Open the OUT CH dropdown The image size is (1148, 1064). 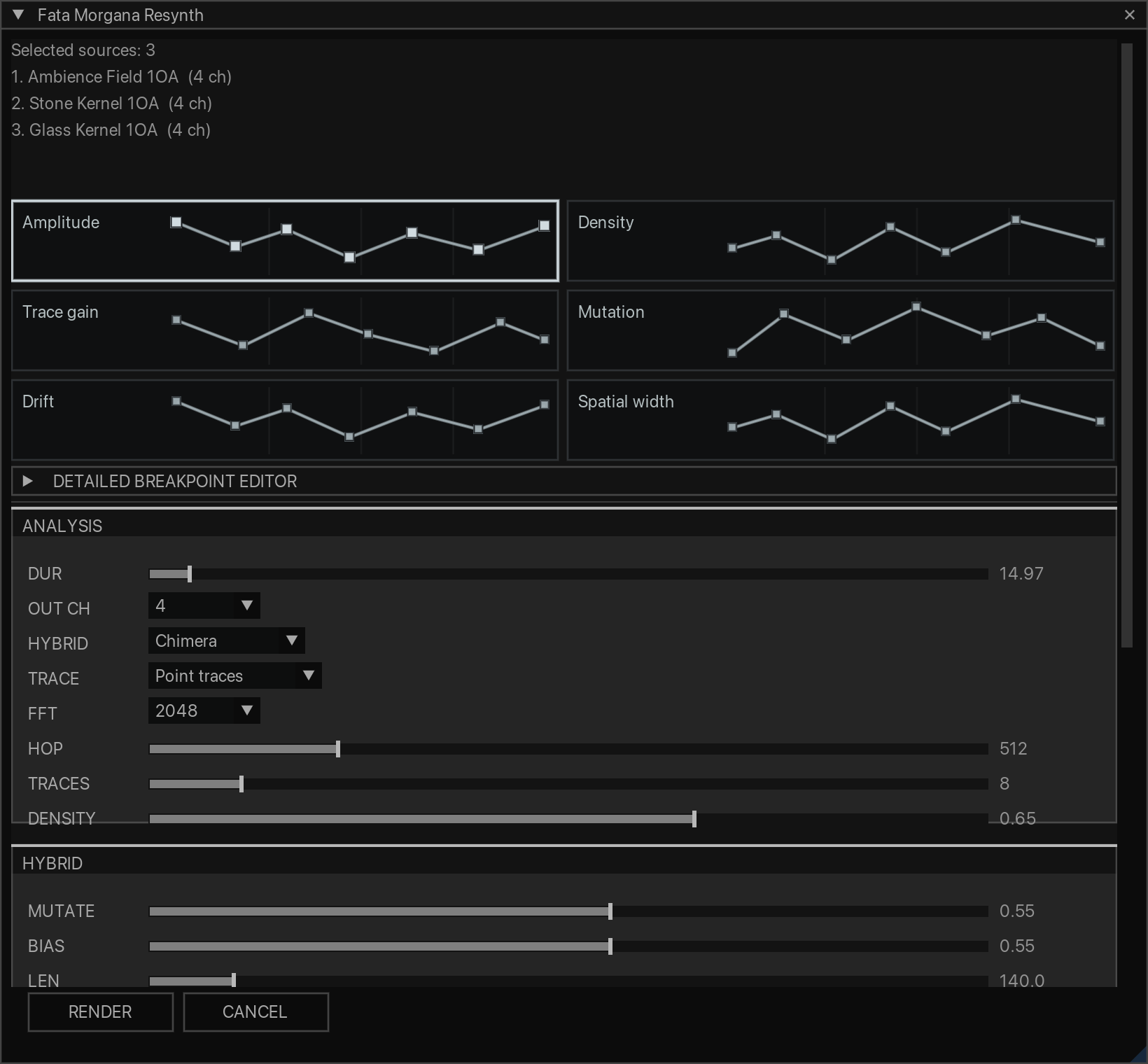coord(204,605)
